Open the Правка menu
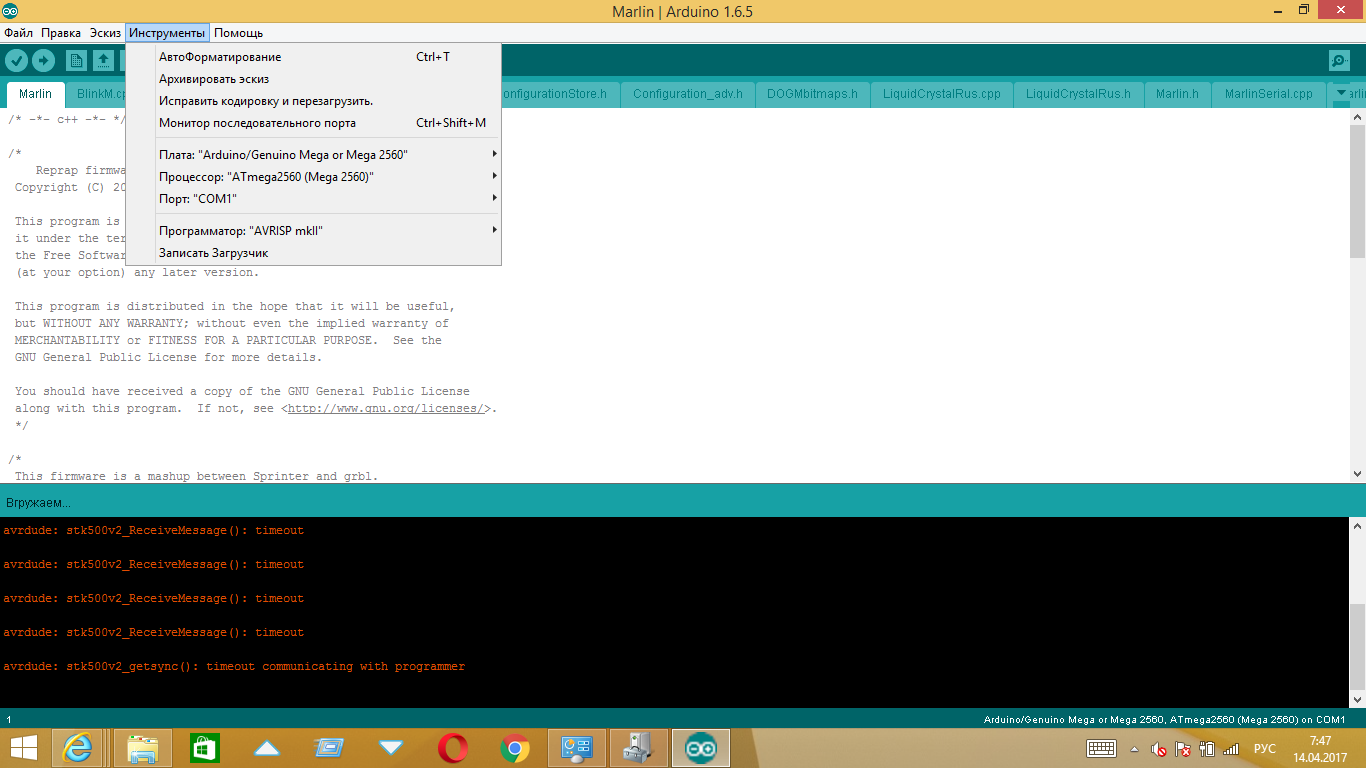Screen dimensions: 1366x768 61,33
